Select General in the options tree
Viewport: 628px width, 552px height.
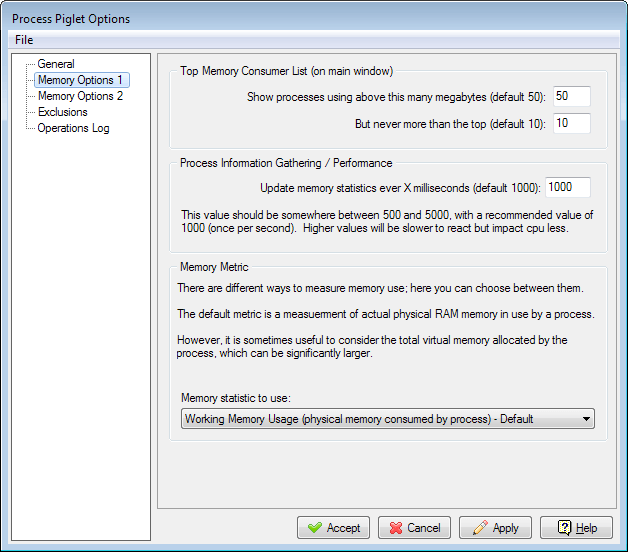(56, 64)
